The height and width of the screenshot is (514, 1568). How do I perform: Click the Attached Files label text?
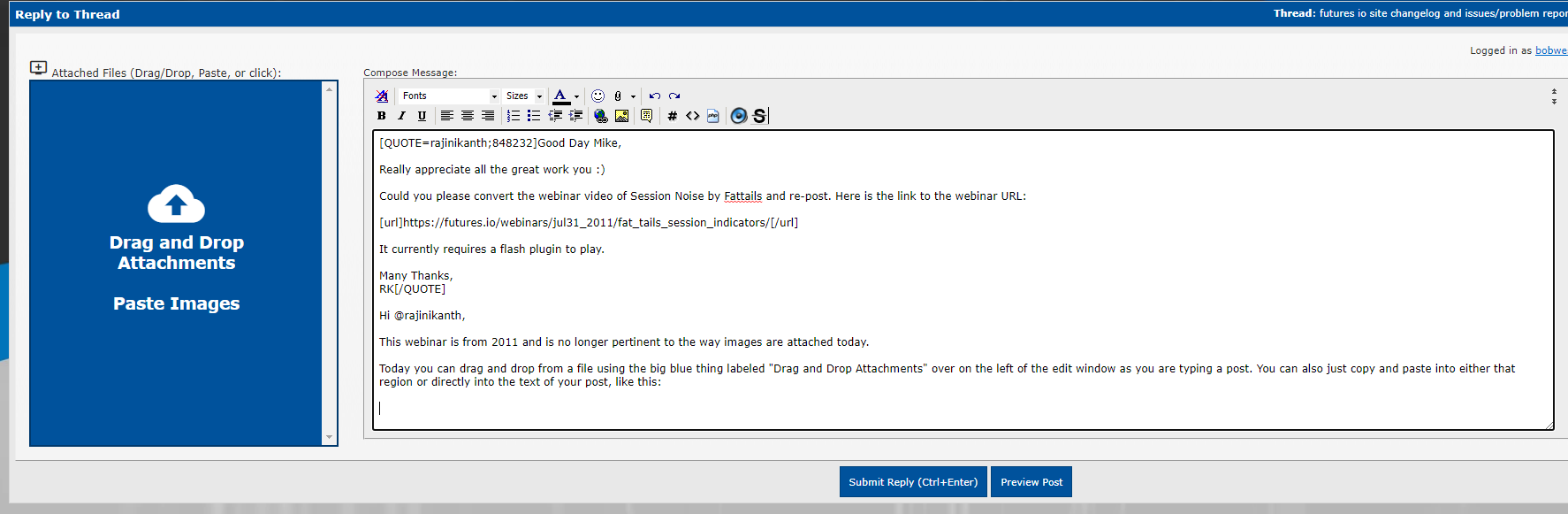[166, 73]
